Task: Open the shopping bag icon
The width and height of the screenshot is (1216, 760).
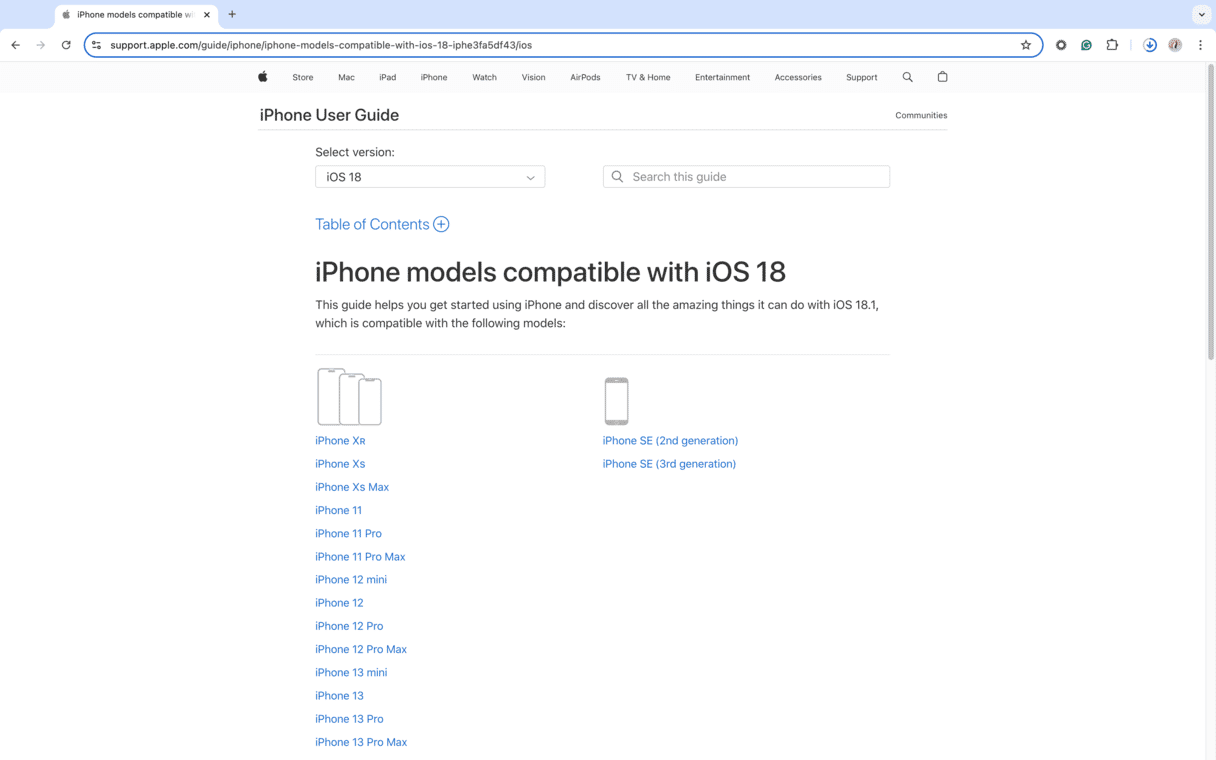Action: click(942, 77)
